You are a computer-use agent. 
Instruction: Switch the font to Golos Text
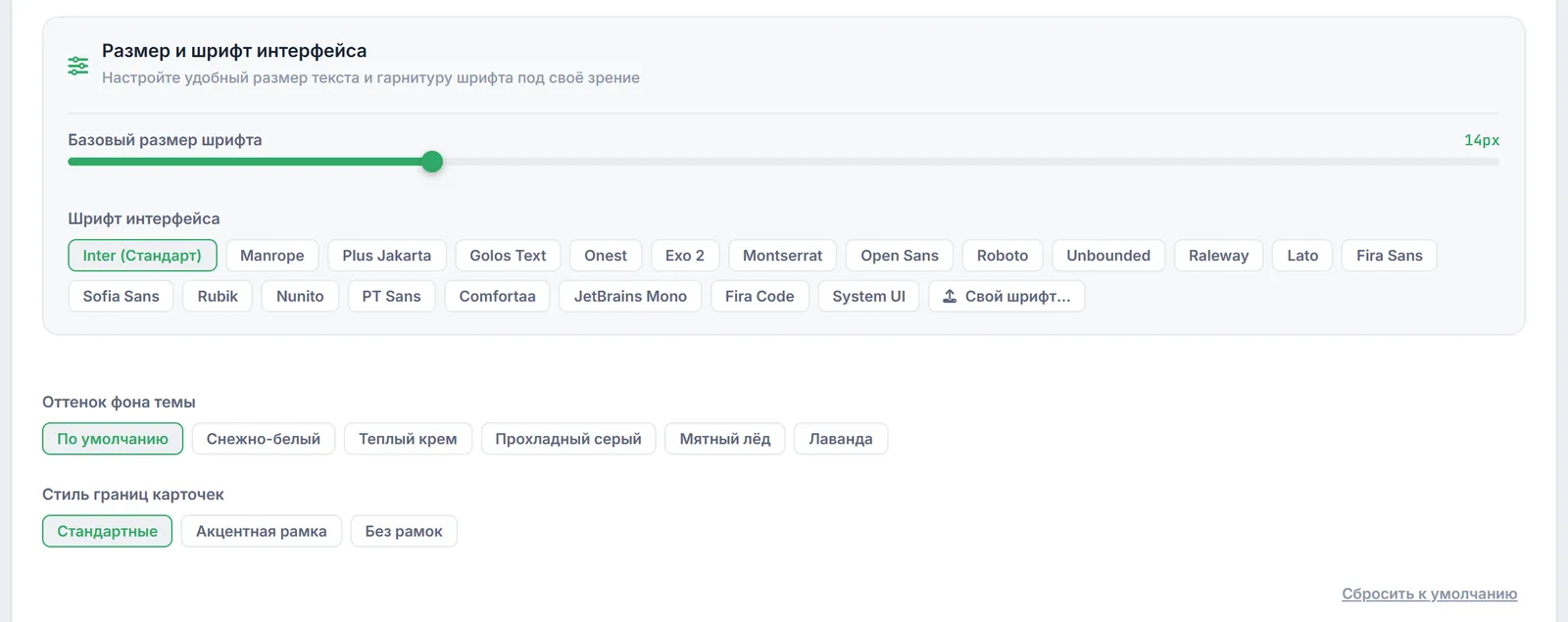[508, 256]
